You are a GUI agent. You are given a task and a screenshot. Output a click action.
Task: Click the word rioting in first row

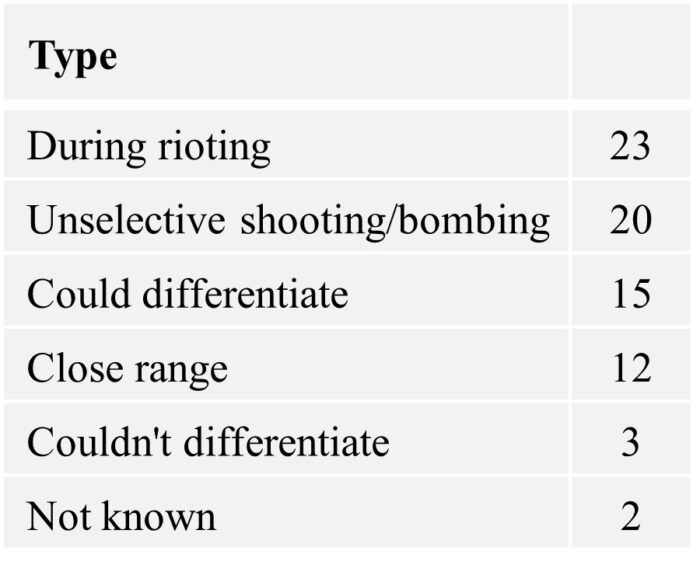[214, 147]
